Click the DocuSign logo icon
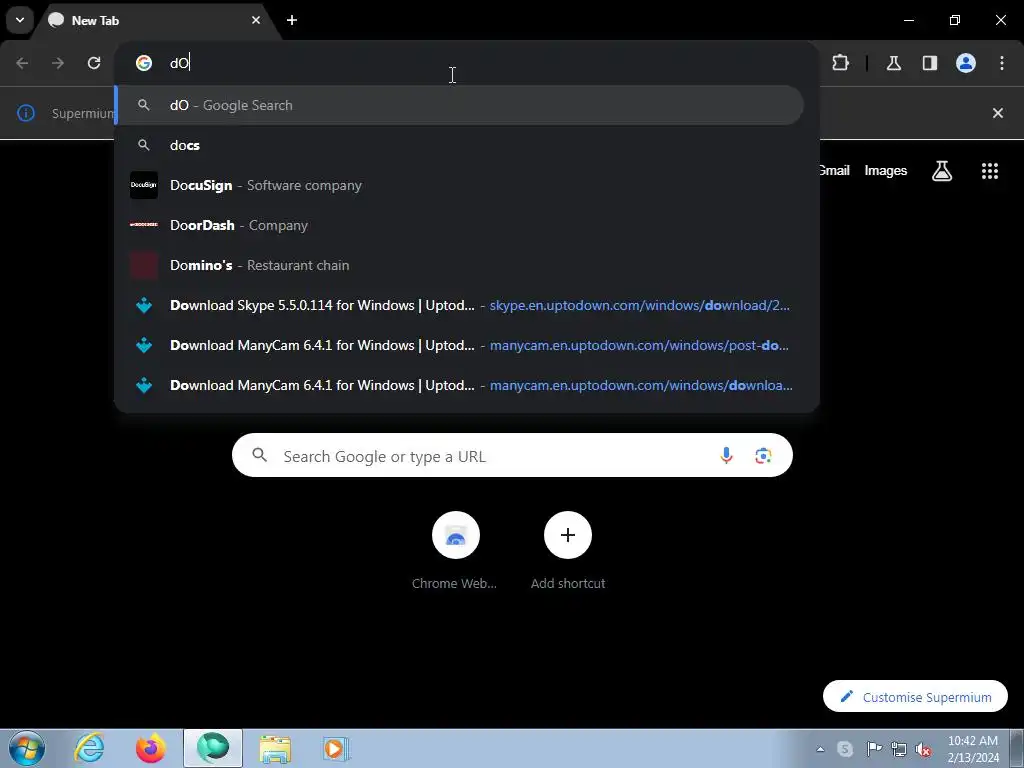Image resolution: width=1024 pixels, height=768 pixels. coord(144,185)
